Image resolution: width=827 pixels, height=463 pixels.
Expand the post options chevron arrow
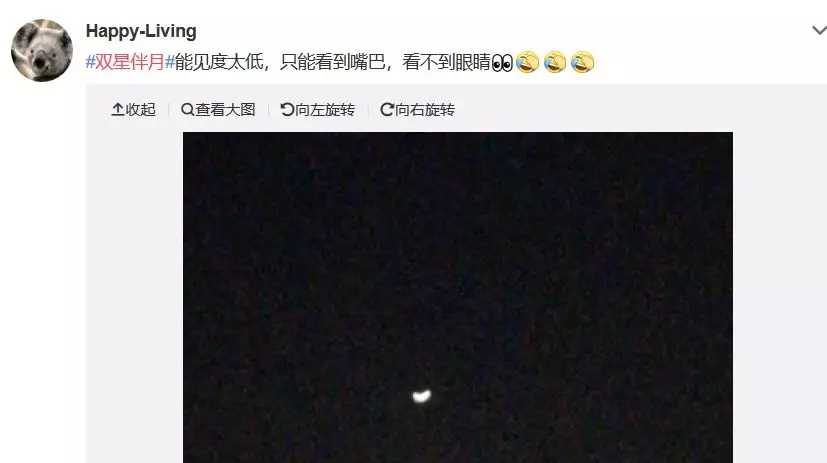click(819, 30)
